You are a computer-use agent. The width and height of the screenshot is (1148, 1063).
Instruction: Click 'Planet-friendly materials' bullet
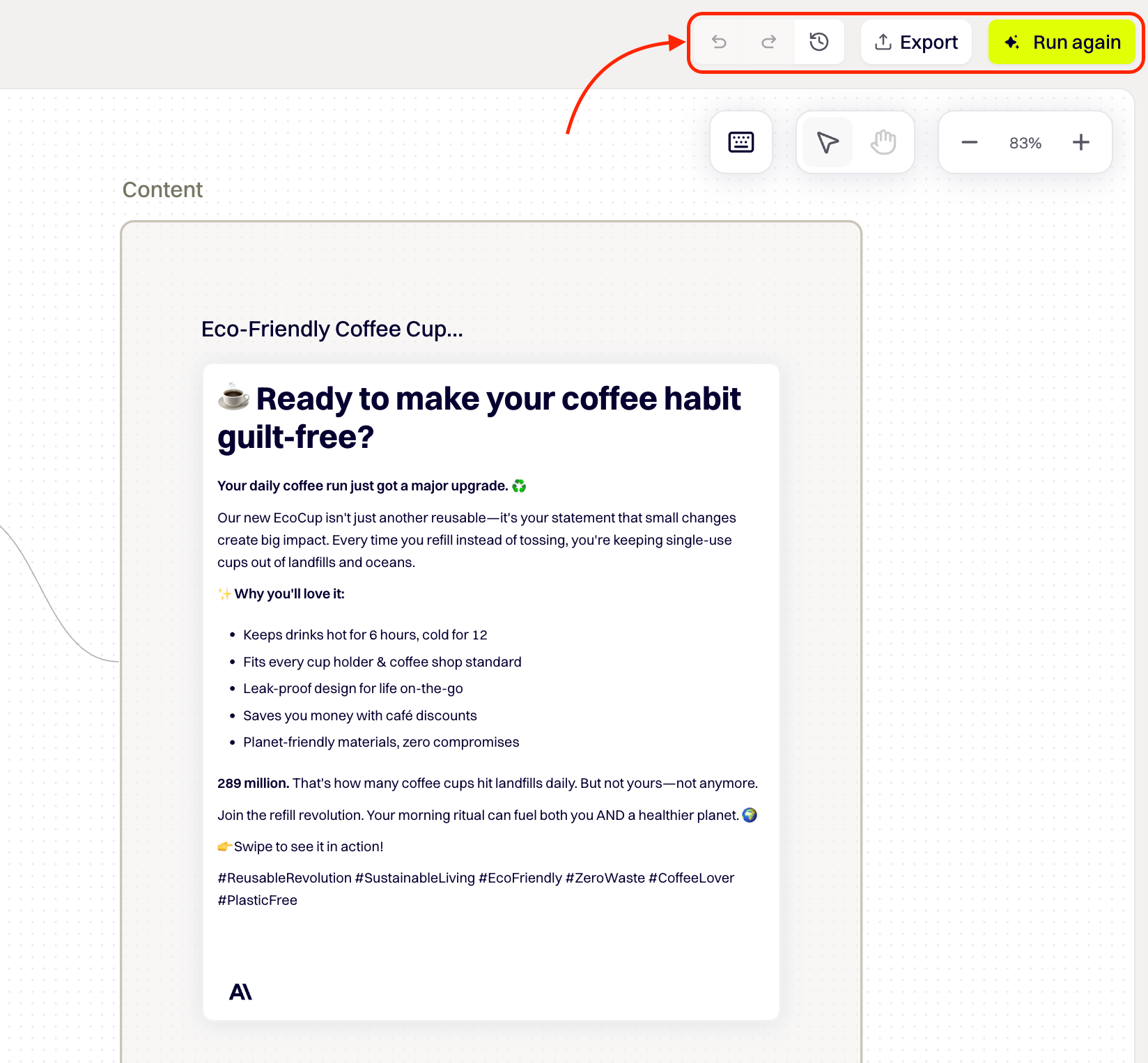(381, 742)
